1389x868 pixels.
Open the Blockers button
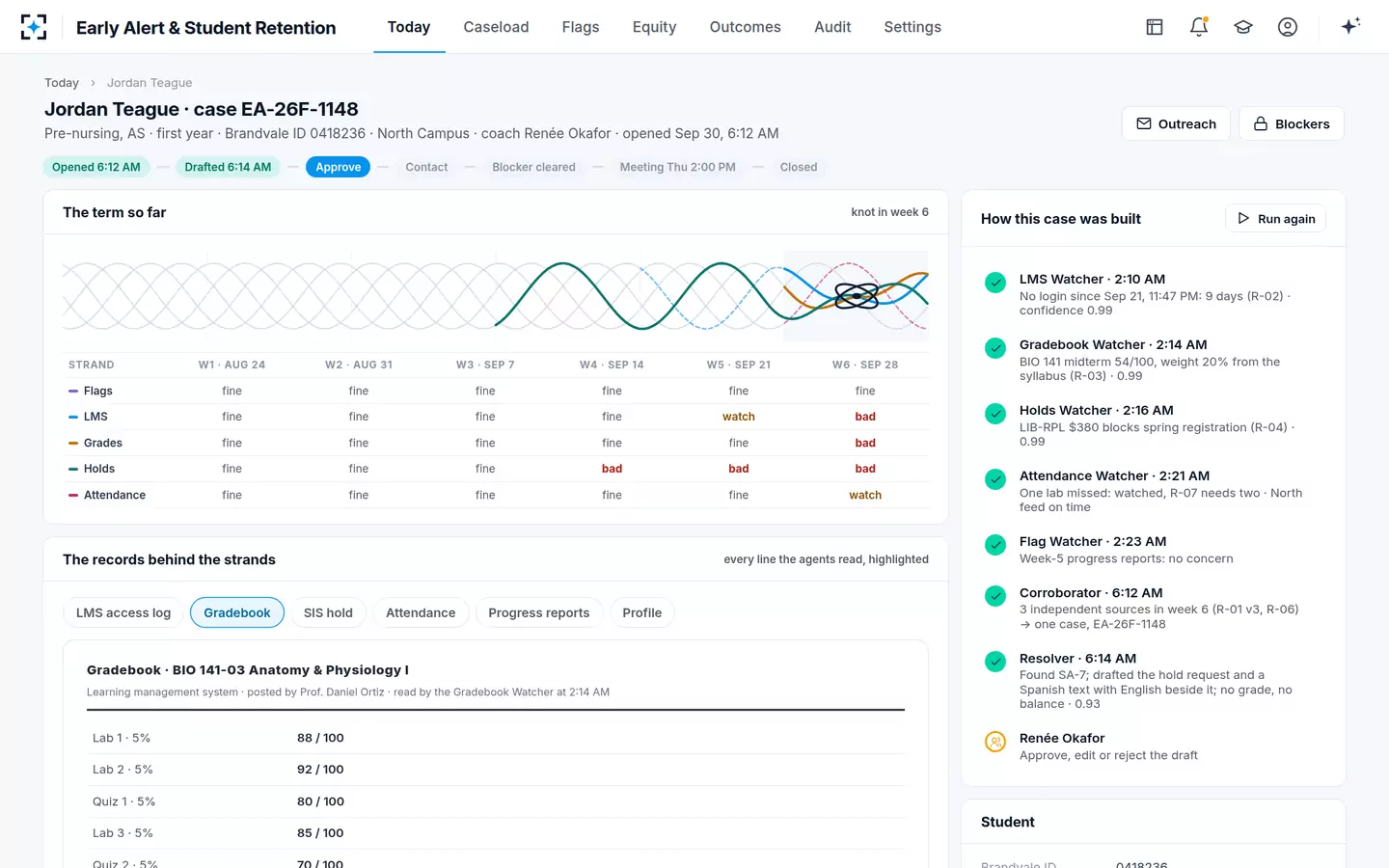tap(1292, 123)
